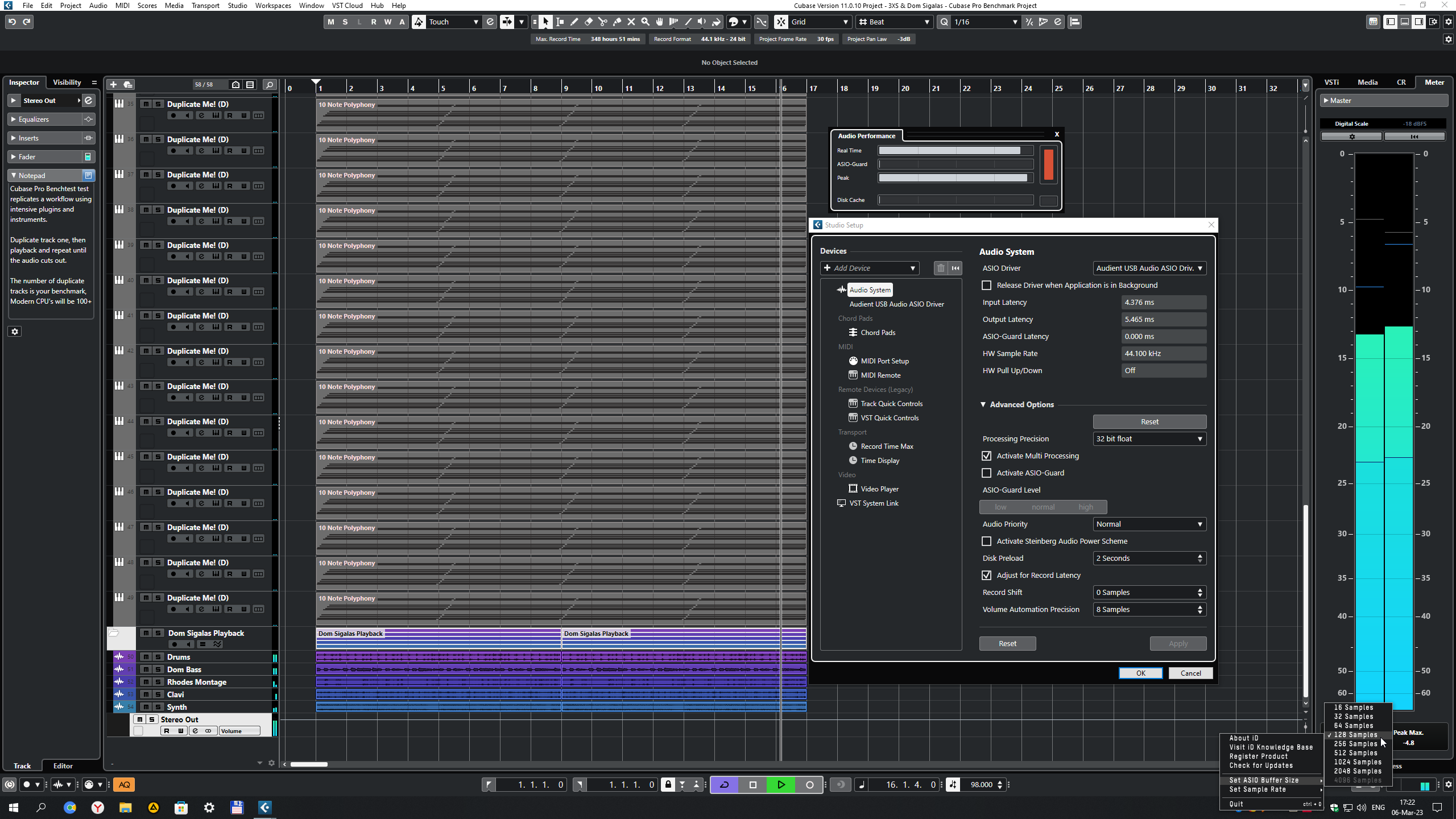Uncheck Activate Multi Processing
This screenshot has width=1456, height=819.
[987, 456]
